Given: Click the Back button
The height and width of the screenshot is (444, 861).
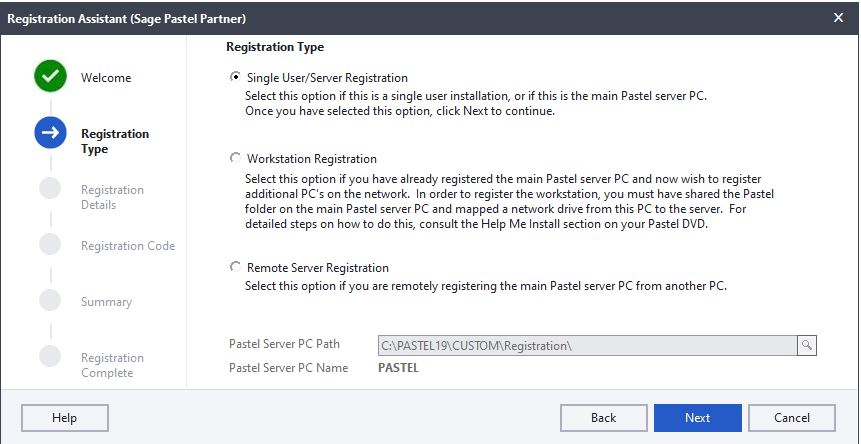Looking at the screenshot, I should [x=603, y=418].
